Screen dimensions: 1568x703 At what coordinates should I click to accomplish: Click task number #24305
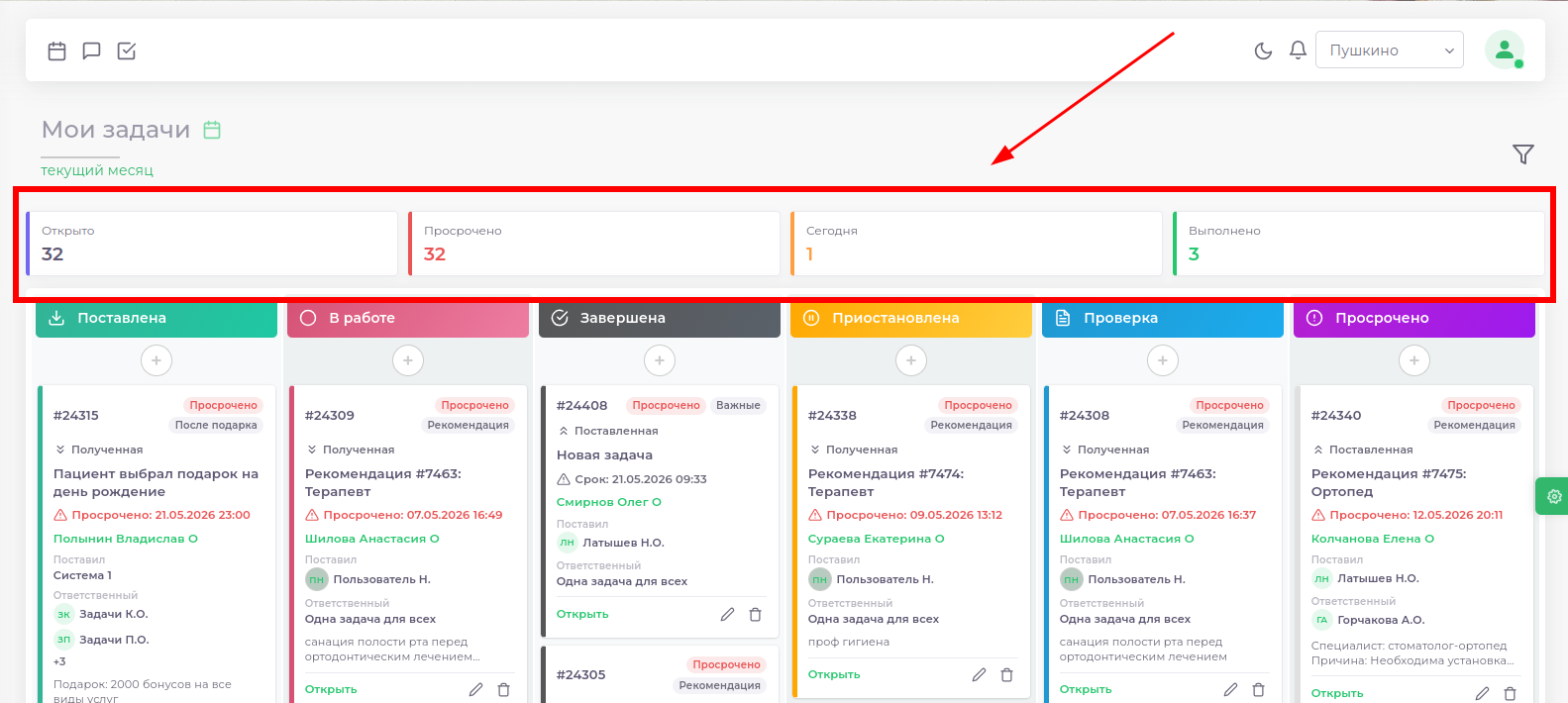(x=581, y=674)
